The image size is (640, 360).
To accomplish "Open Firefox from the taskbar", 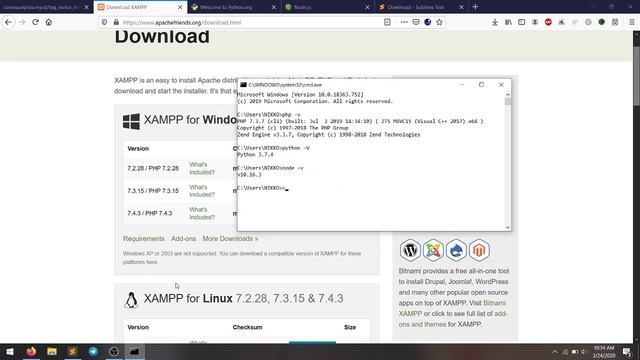I will pos(31,351).
